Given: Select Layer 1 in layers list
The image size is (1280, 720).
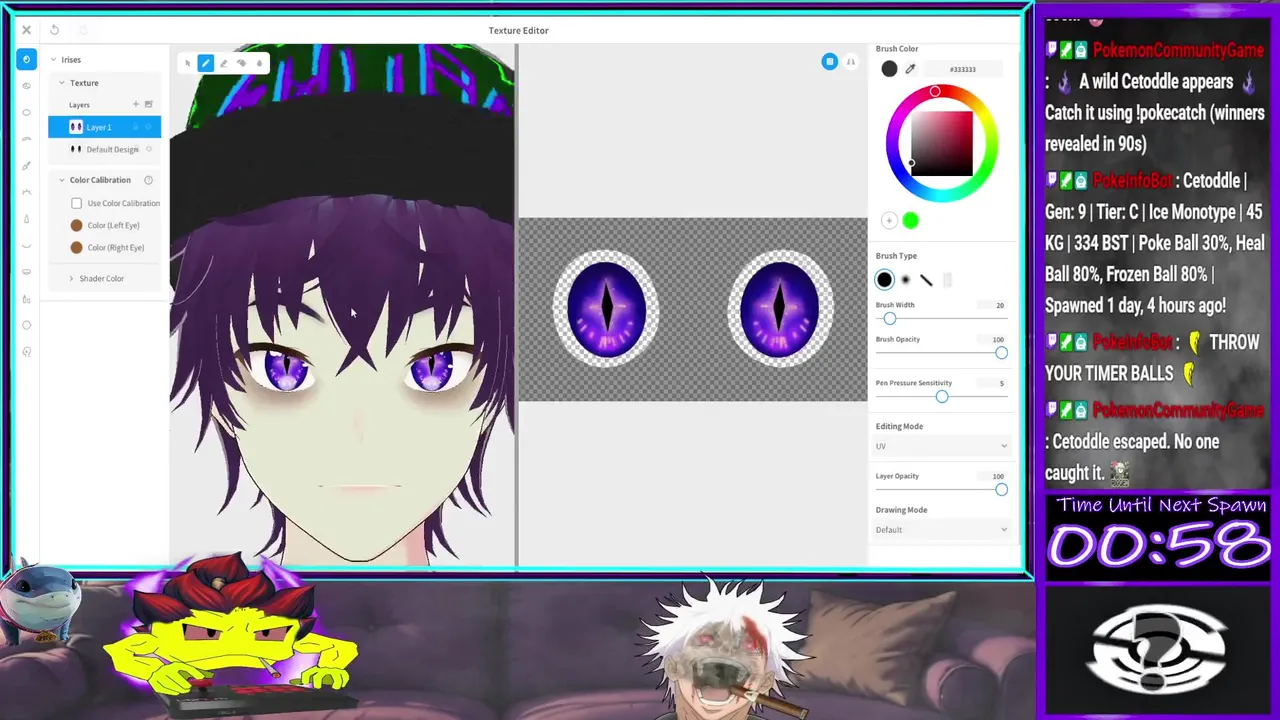Looking at the screenshot, I should [104, 127].
